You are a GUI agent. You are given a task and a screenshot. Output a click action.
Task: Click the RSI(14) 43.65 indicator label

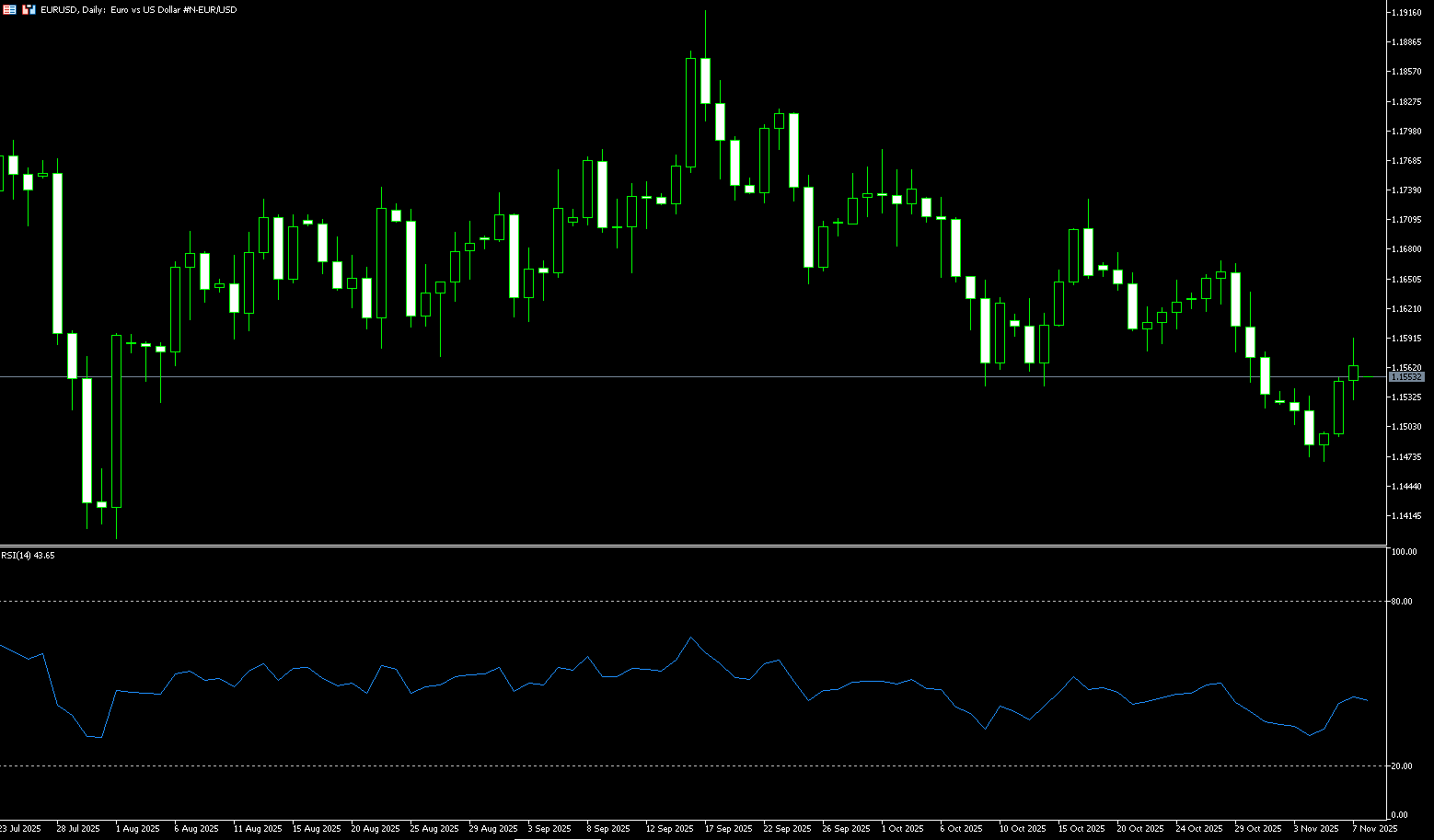click(x=28, y=555)
